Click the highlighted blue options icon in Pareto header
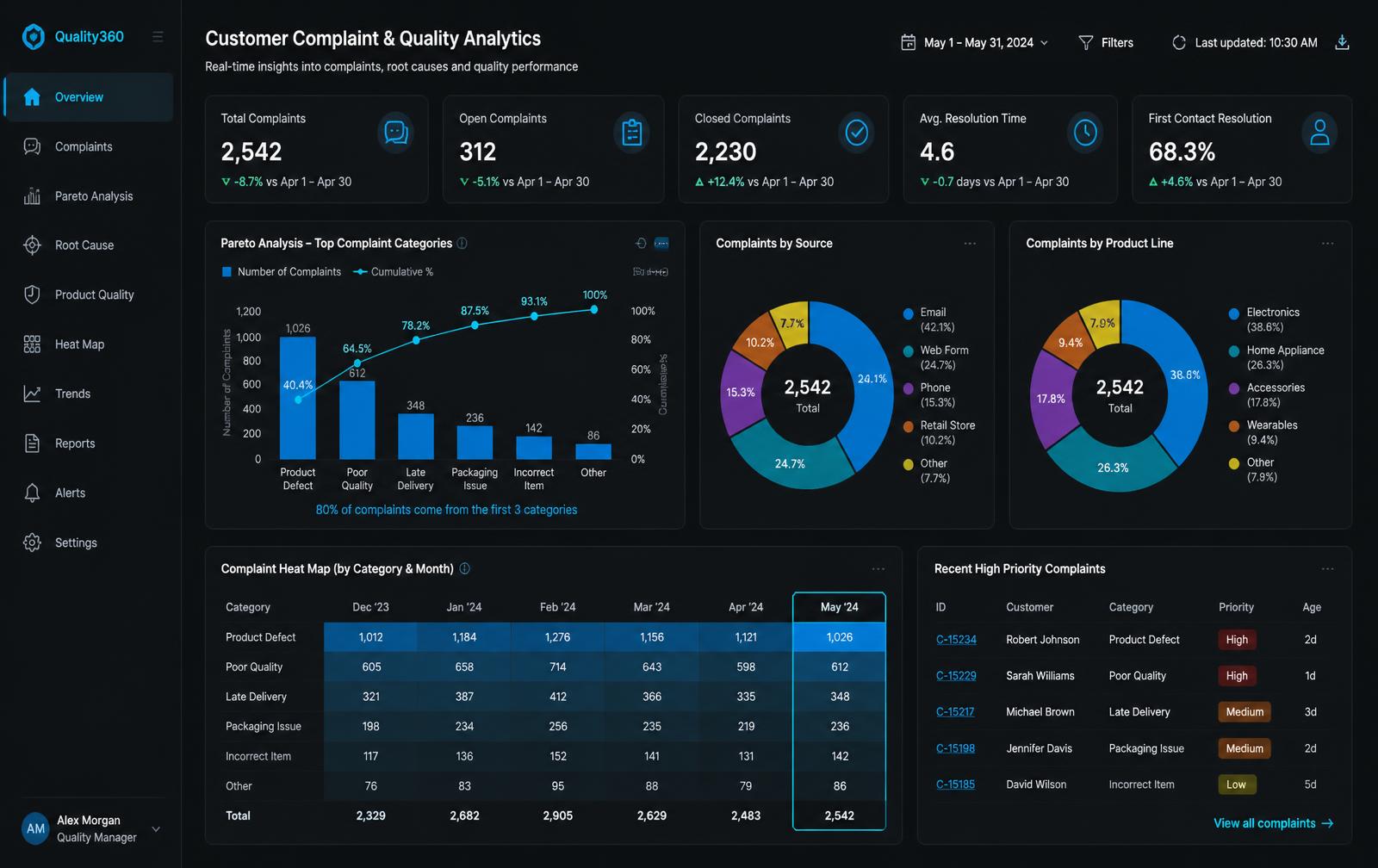1378x868 pixels. point(661,244)
